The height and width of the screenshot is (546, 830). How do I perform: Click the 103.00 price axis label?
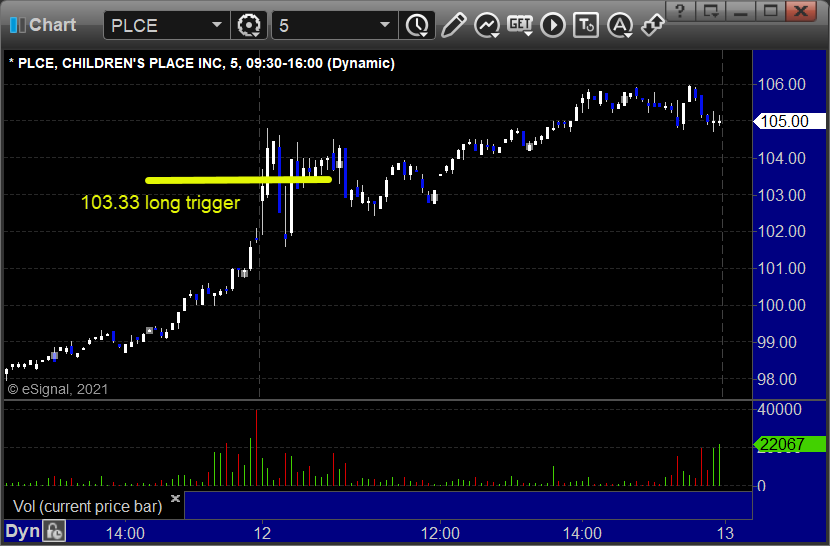781,195
